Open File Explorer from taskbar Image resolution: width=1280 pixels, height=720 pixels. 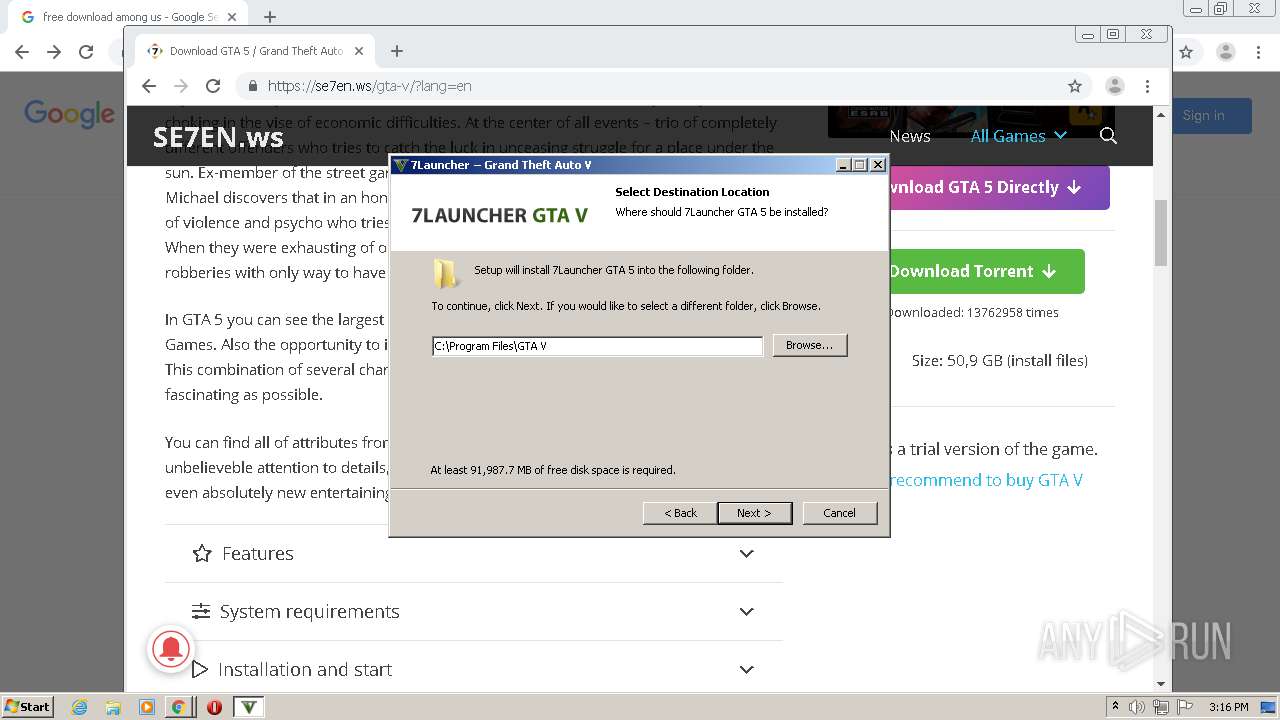(x=113, y=707)
